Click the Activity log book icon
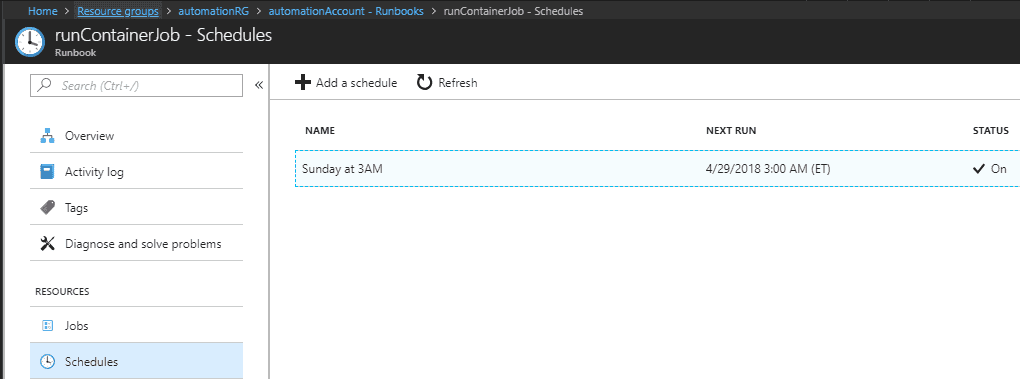The width and height of the screenshot is (1020, 379). tap(47, 172)
